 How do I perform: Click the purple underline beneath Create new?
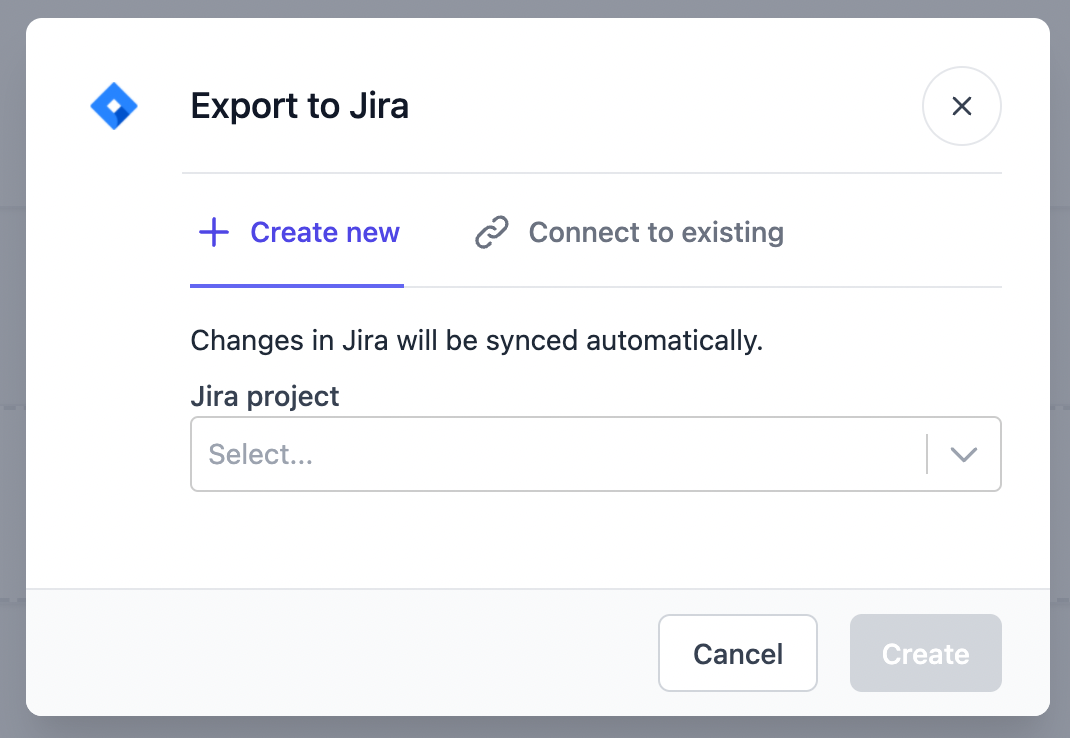tap(297, 285)
